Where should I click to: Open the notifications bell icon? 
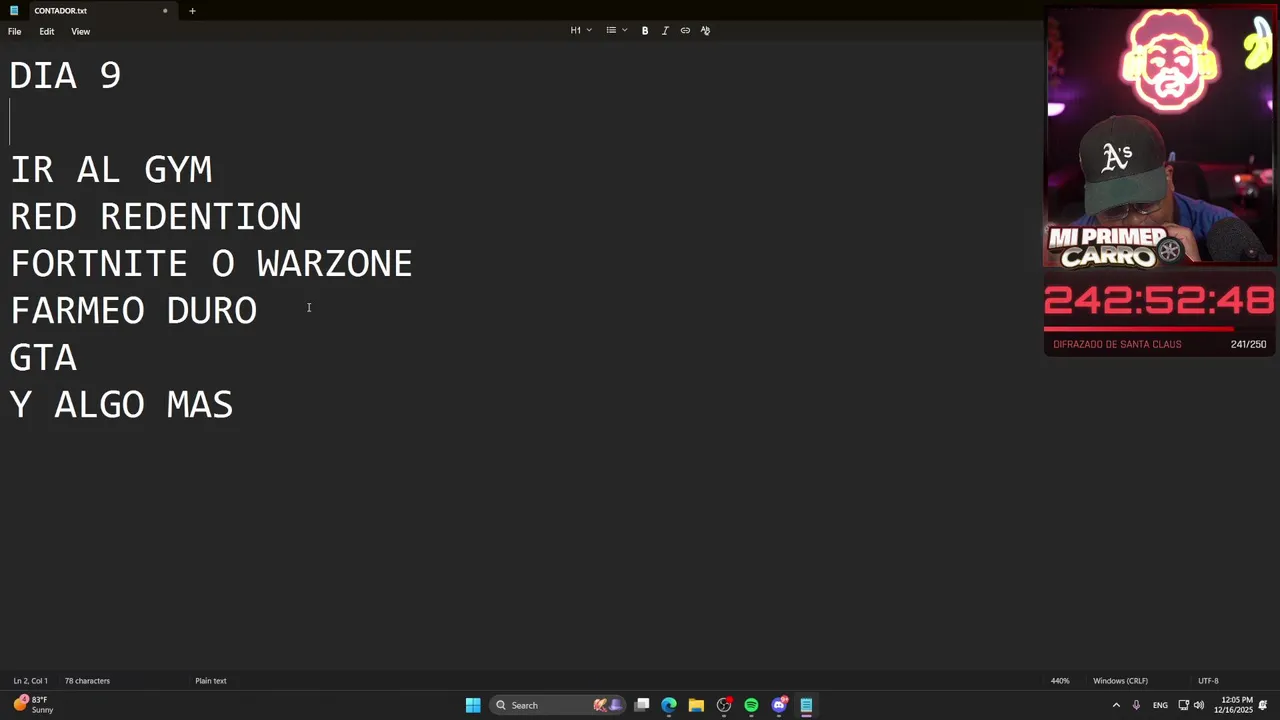1263,705
